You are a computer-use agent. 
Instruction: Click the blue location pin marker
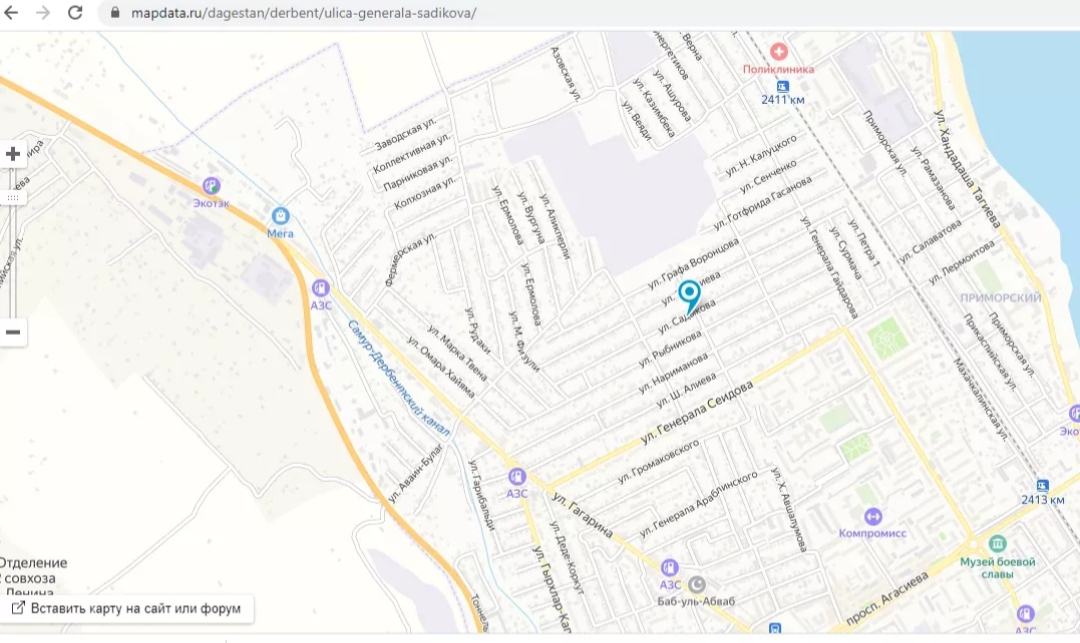[689, 297]
